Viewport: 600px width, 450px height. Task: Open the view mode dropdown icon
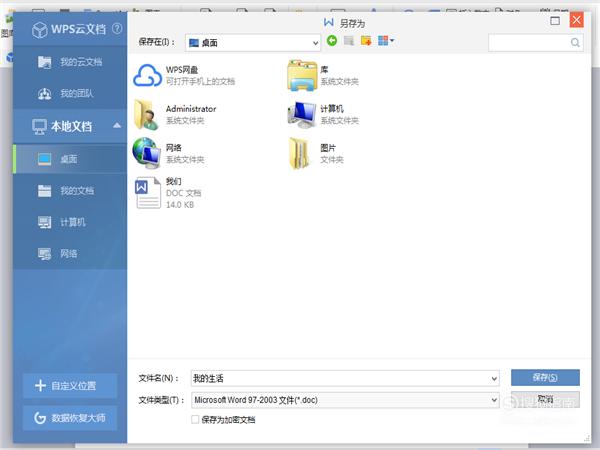point(386,41)
